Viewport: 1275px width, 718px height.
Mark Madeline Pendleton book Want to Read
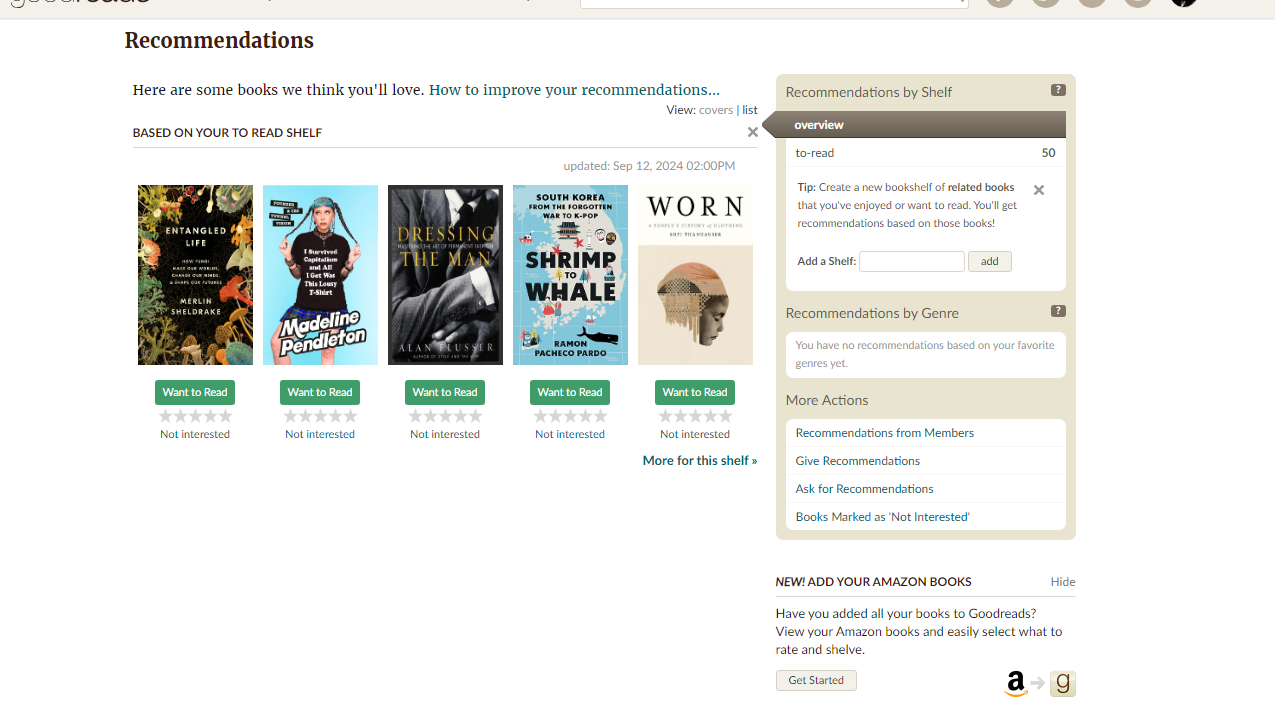[320, 392]
